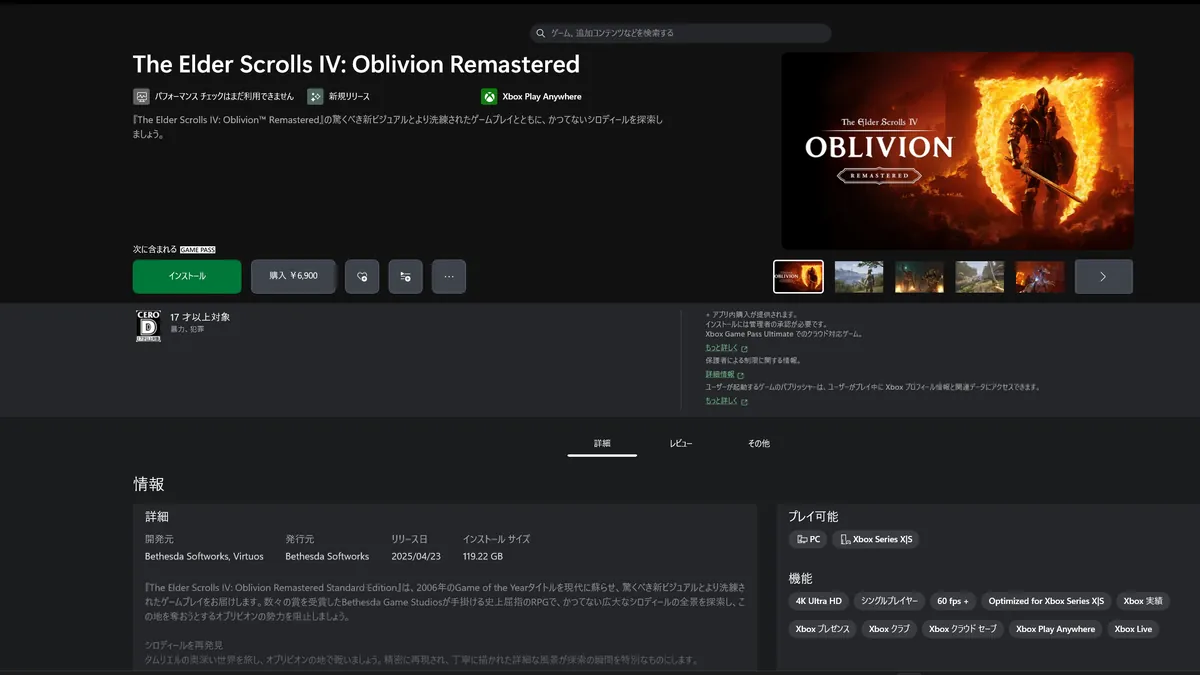Click developer text Bethesda Softworks, Virtuos
This screenshot has width=1200, height=675.
coord(202,556)
